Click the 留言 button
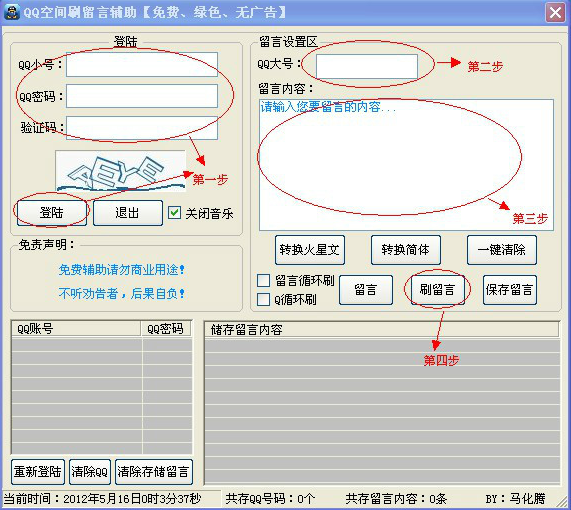This screenshot has height=510, width=571. coord(366,290)
